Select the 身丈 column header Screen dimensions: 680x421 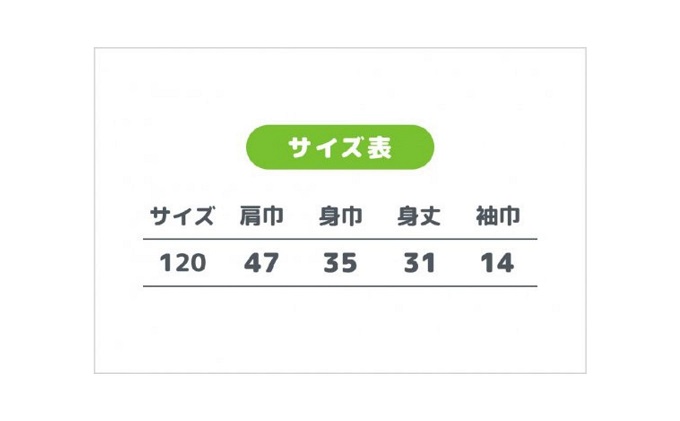pyautogui.click(x=419, y=216)
